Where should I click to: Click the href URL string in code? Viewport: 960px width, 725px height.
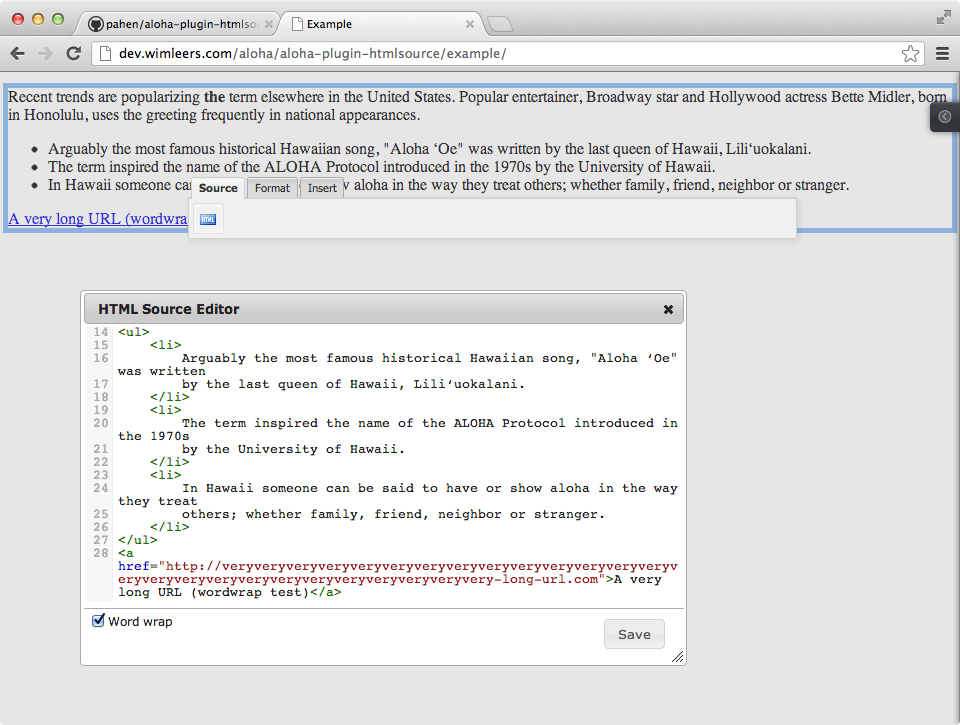click(398, 573)
